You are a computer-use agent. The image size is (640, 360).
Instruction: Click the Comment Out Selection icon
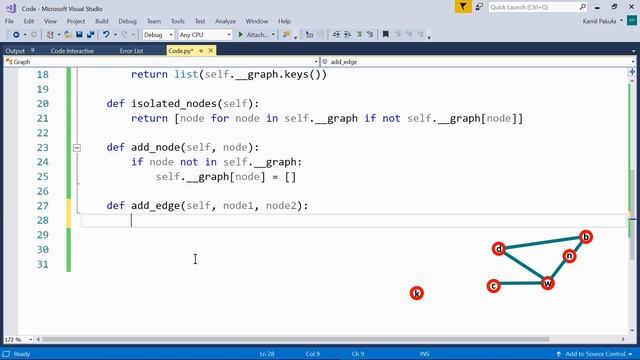click(359, 35)
